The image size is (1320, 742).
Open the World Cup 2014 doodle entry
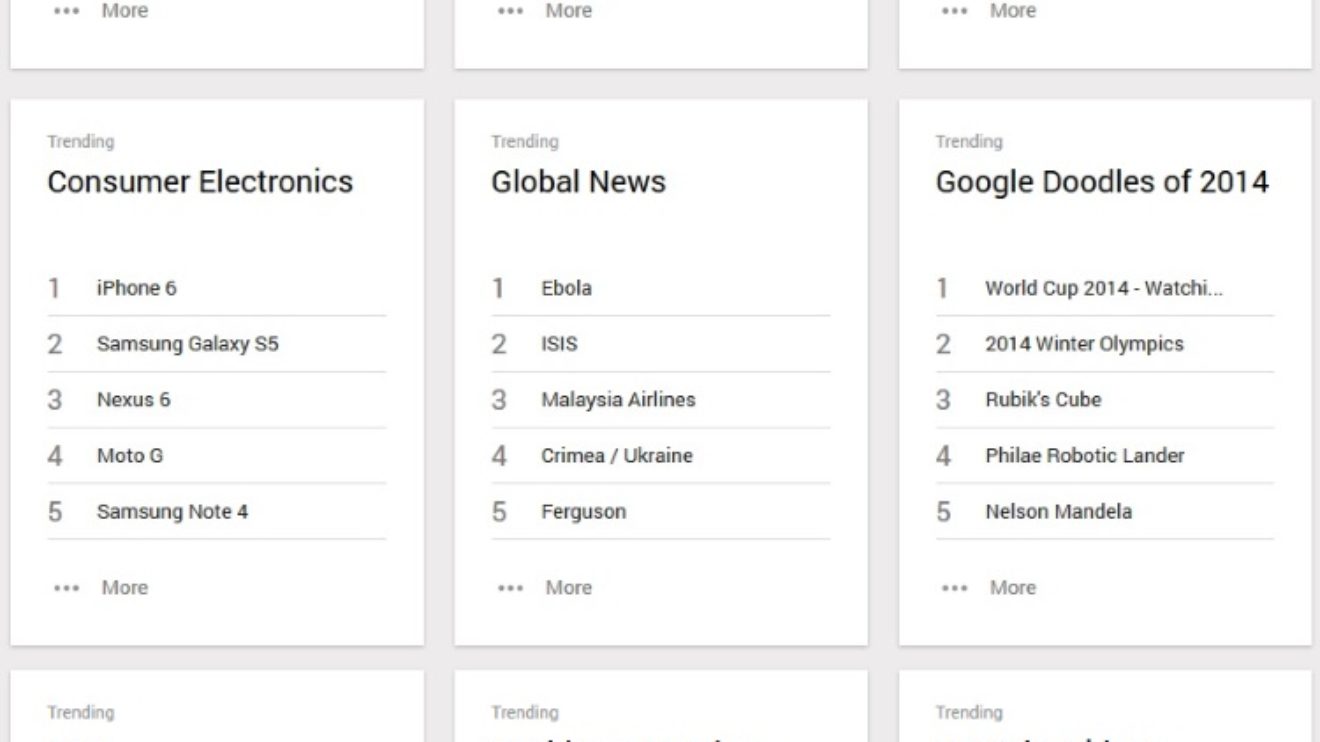(x=1105, y=288)
